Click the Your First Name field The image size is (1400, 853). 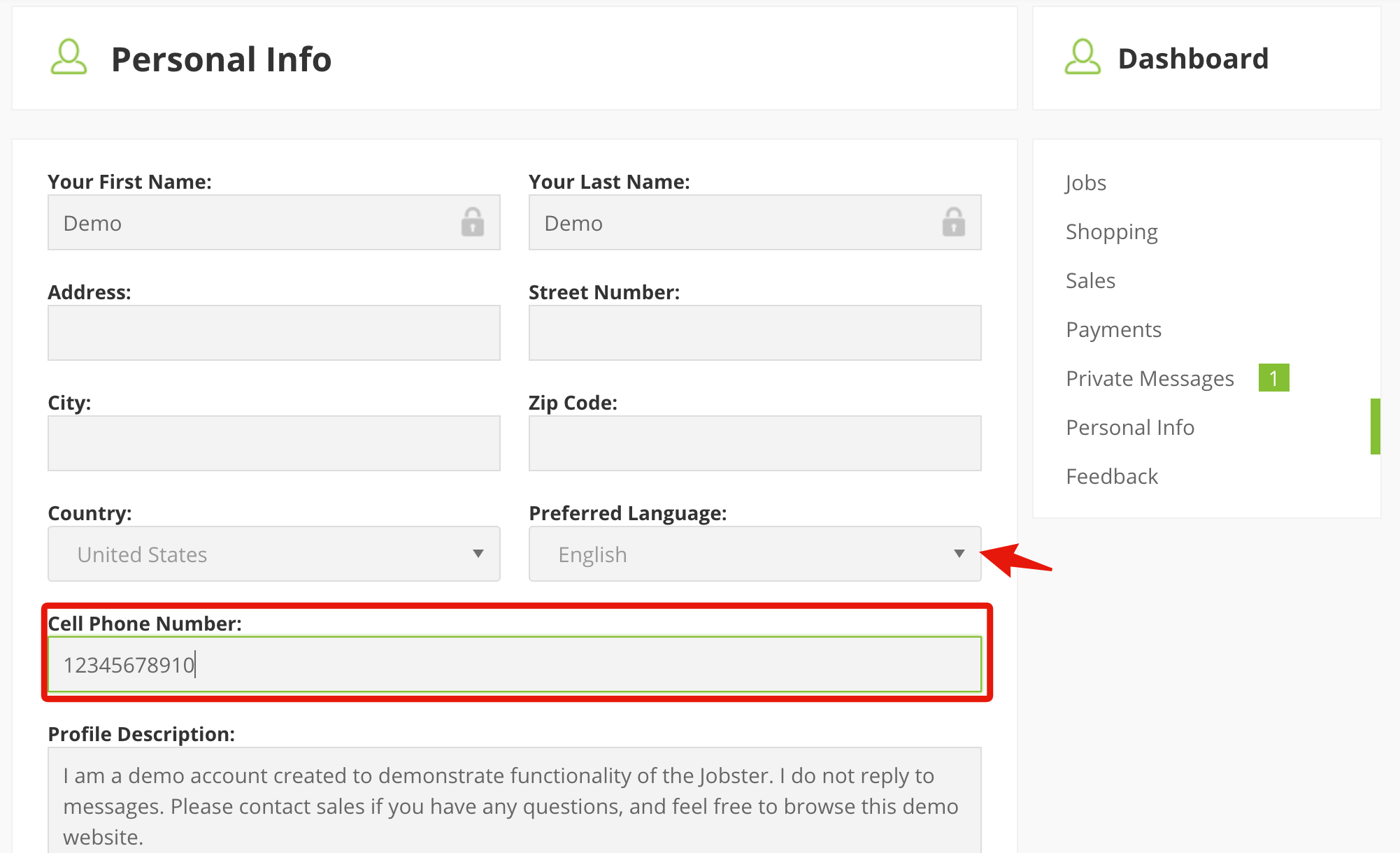[x=274, y=222]
